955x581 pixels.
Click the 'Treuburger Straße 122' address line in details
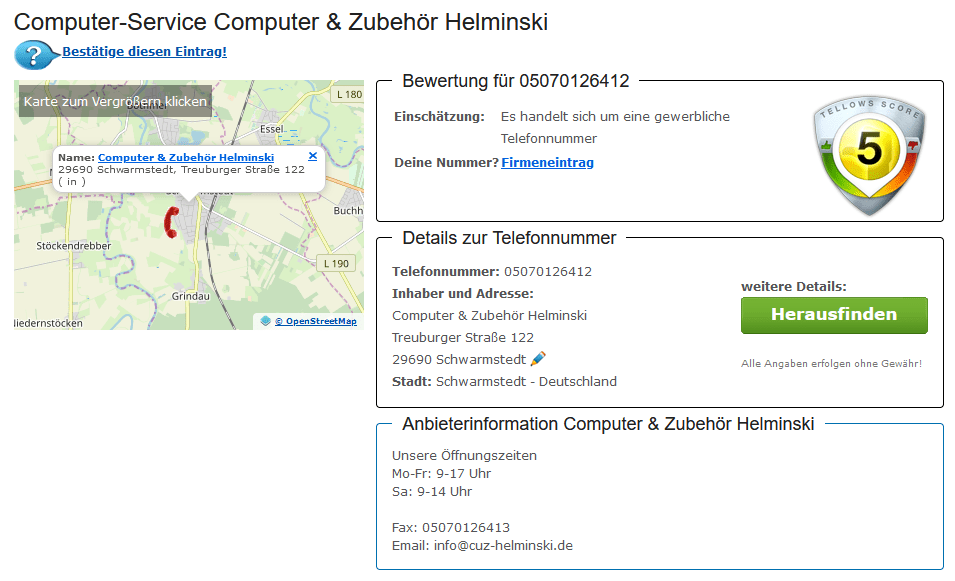pos(463,337)
